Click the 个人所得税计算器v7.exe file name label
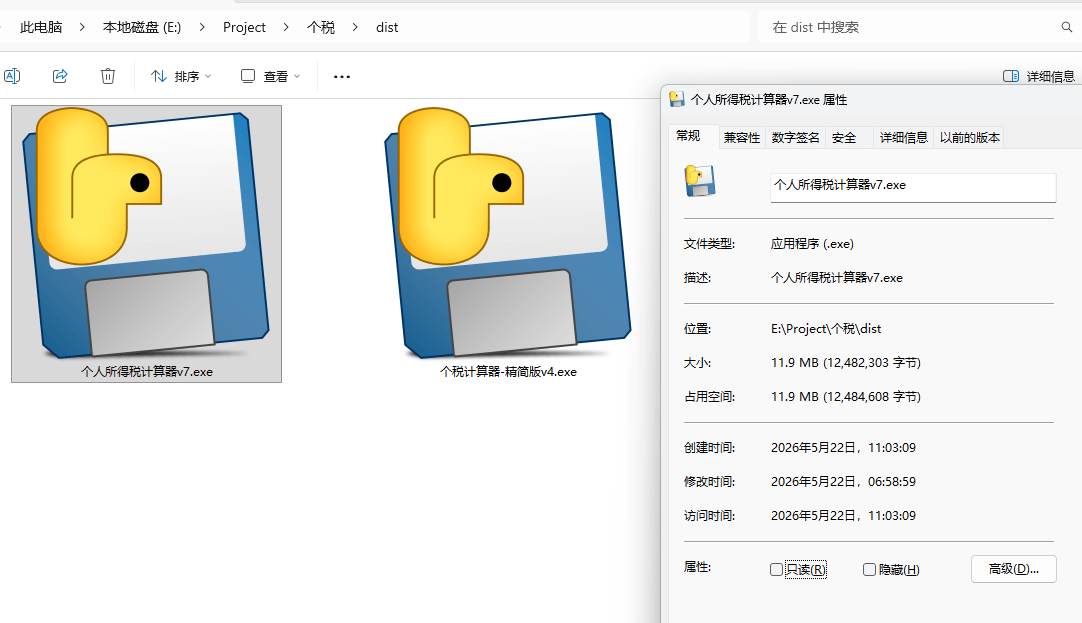The width and height of the screenshot is (1082, 623). 147,372
